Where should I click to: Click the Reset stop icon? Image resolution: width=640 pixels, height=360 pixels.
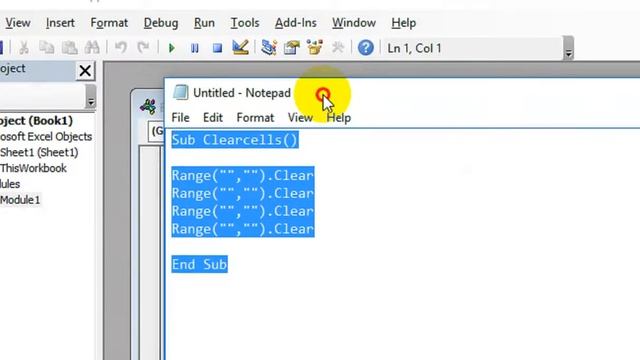click(218, 48)
